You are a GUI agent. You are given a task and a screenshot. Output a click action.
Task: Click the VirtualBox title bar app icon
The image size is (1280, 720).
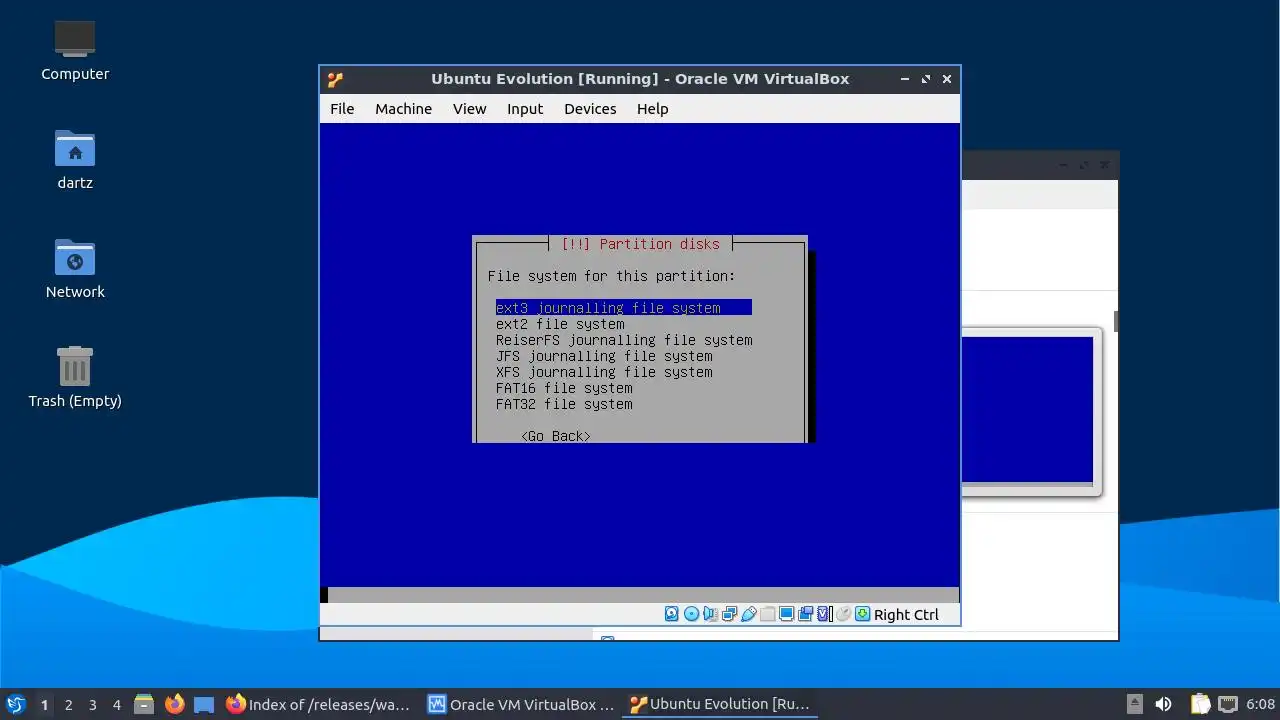pyautogui.click(x=335, y=80)
